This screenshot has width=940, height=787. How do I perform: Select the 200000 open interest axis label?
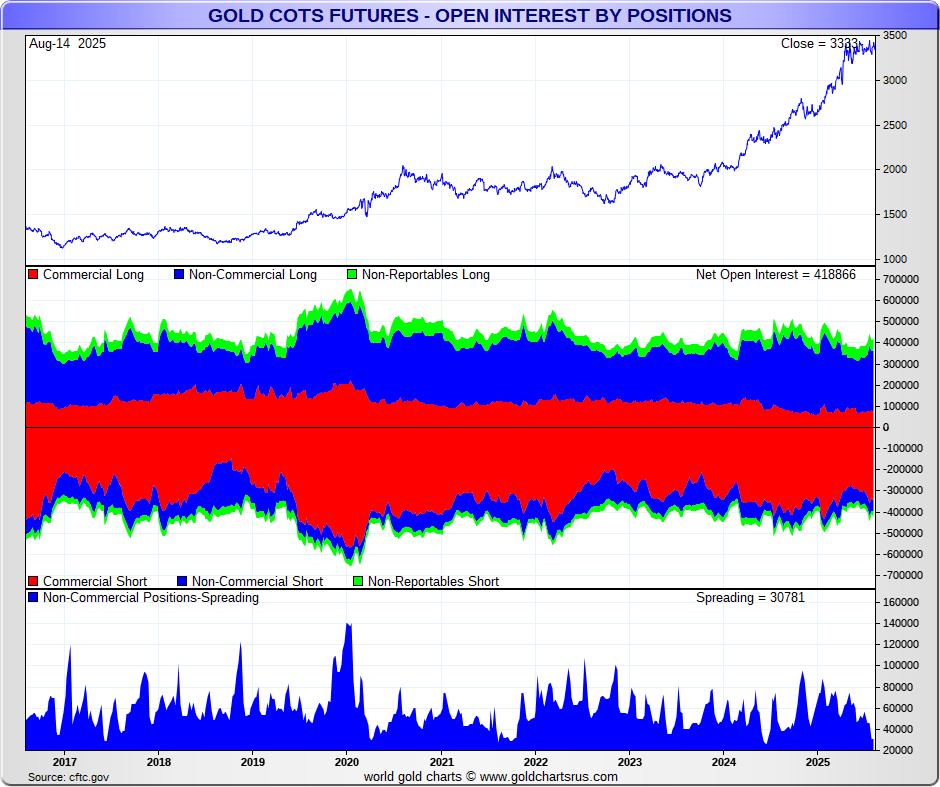901,385
